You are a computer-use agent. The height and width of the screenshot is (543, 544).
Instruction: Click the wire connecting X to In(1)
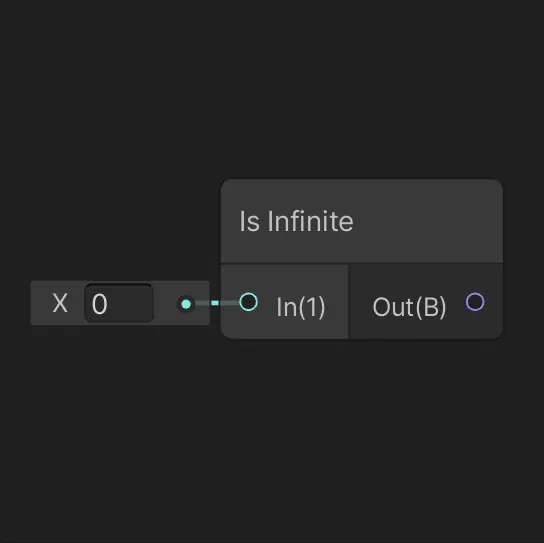217,303
